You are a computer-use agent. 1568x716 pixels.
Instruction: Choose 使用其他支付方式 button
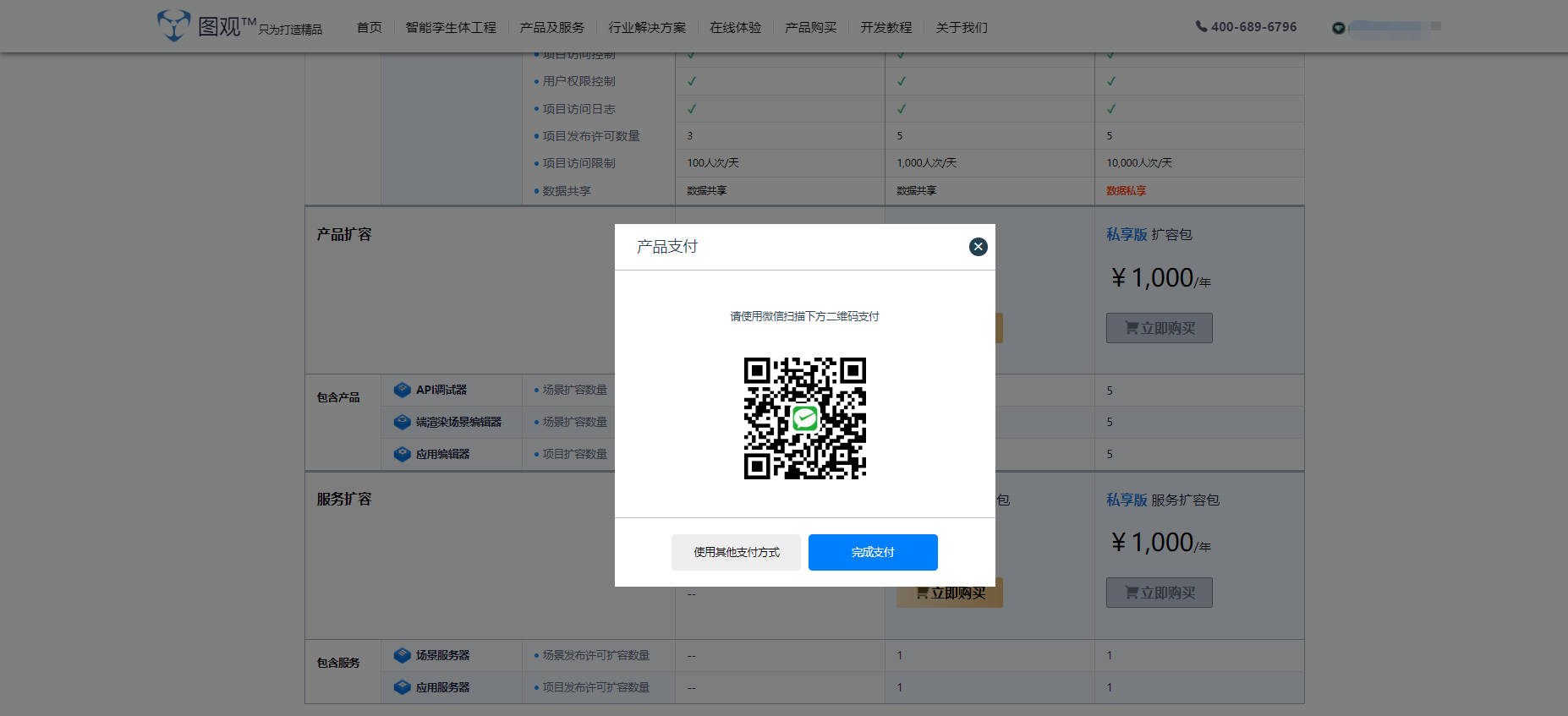tap(736, 552)
